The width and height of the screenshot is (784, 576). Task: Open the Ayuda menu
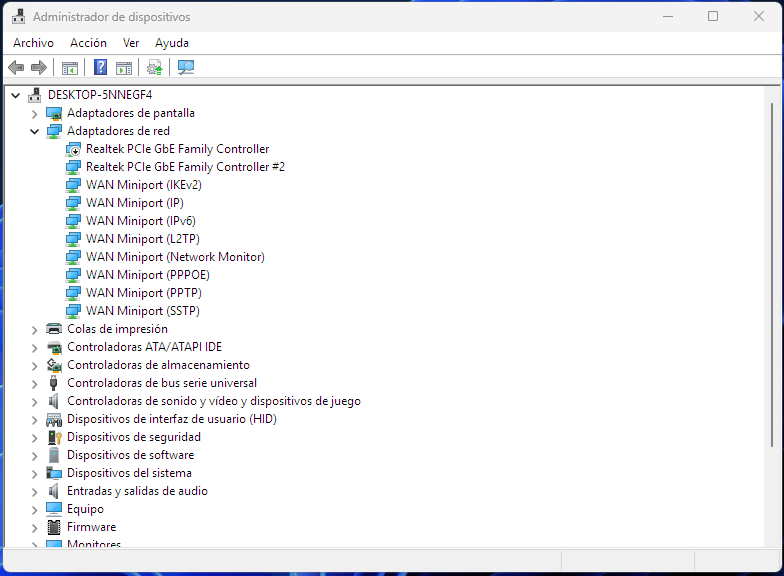tap(172, 43)
